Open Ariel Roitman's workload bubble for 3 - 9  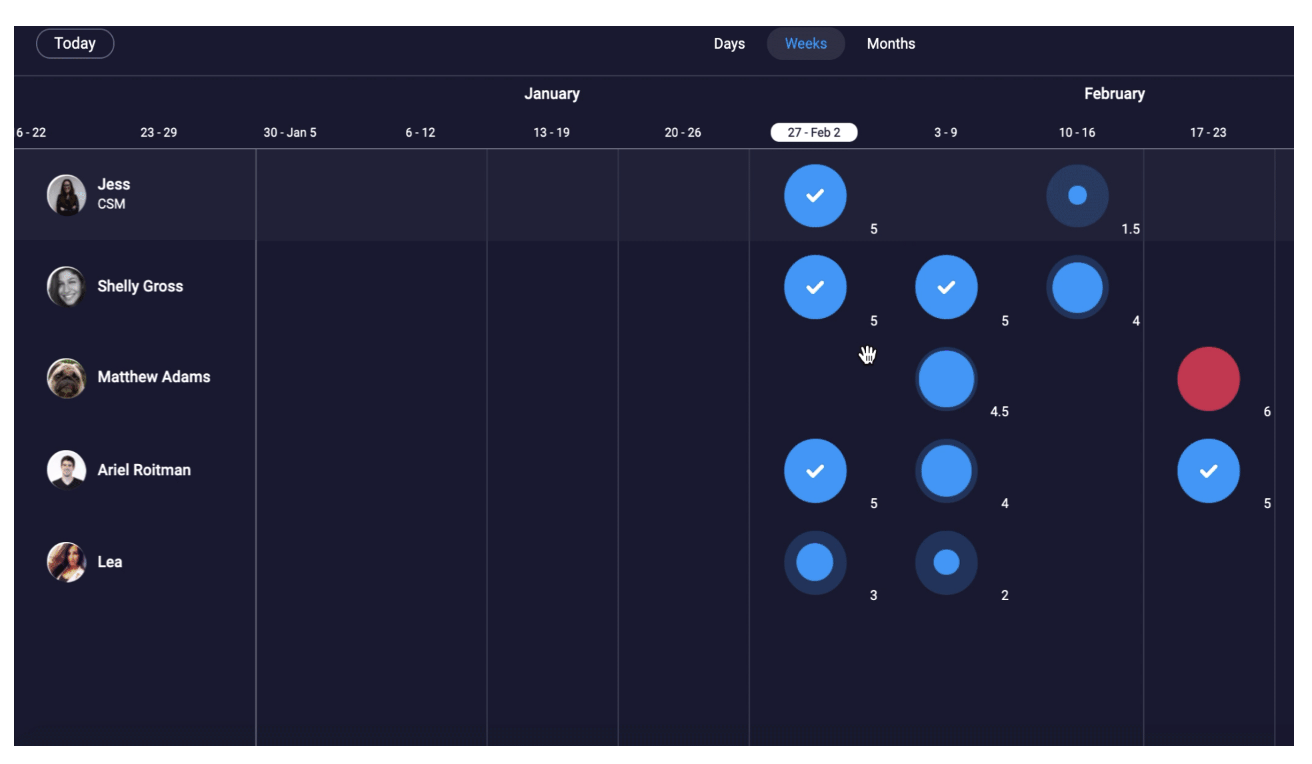946,471
